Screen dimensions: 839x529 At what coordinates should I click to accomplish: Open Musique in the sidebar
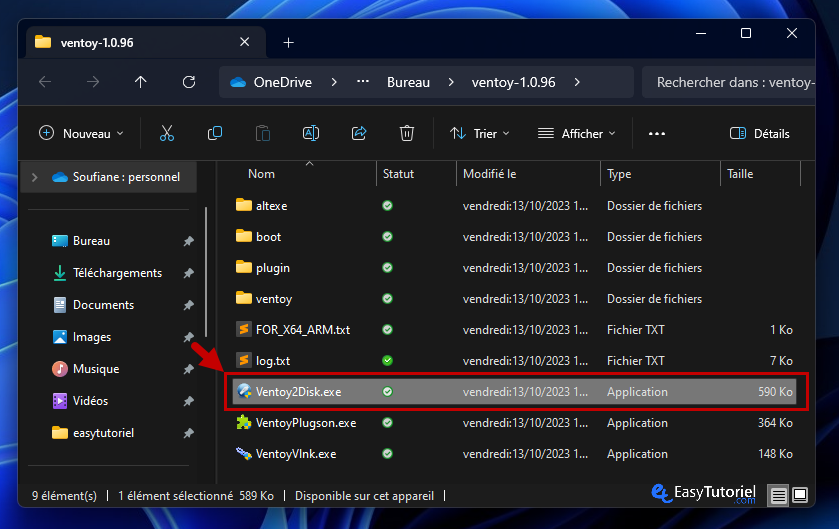point(96,370)
